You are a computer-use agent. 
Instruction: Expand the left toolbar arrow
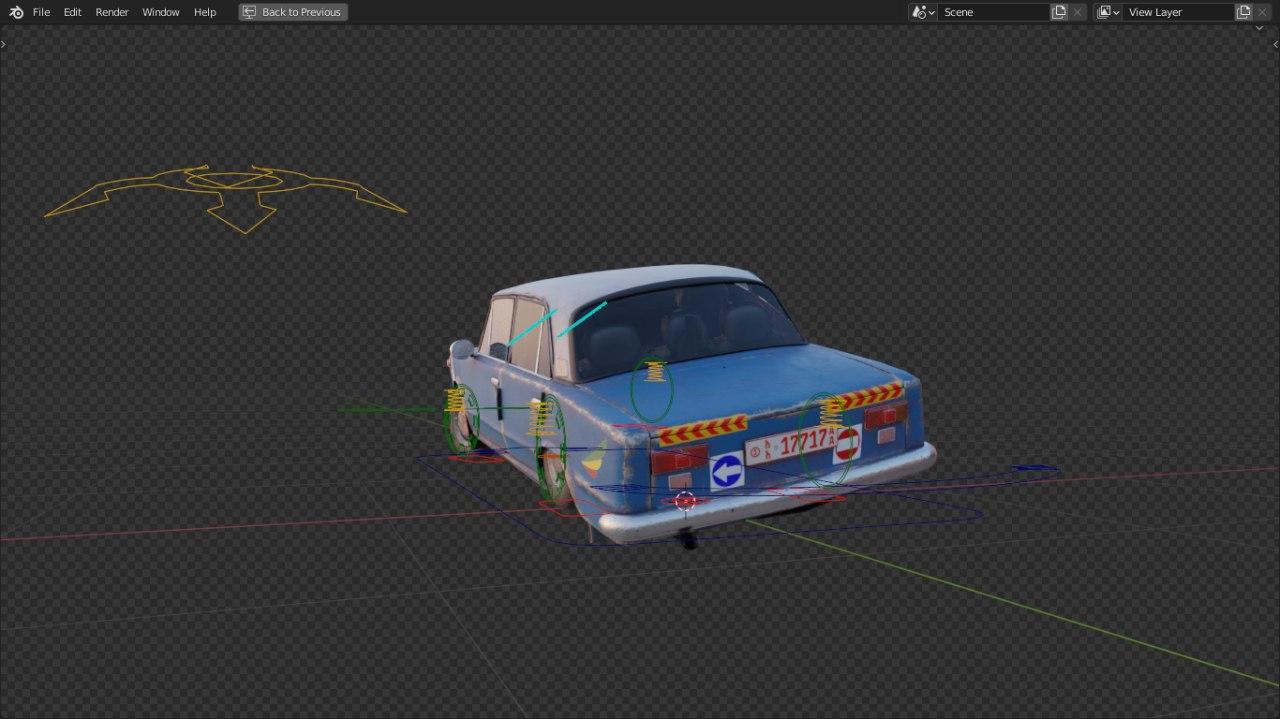[4, 44]
